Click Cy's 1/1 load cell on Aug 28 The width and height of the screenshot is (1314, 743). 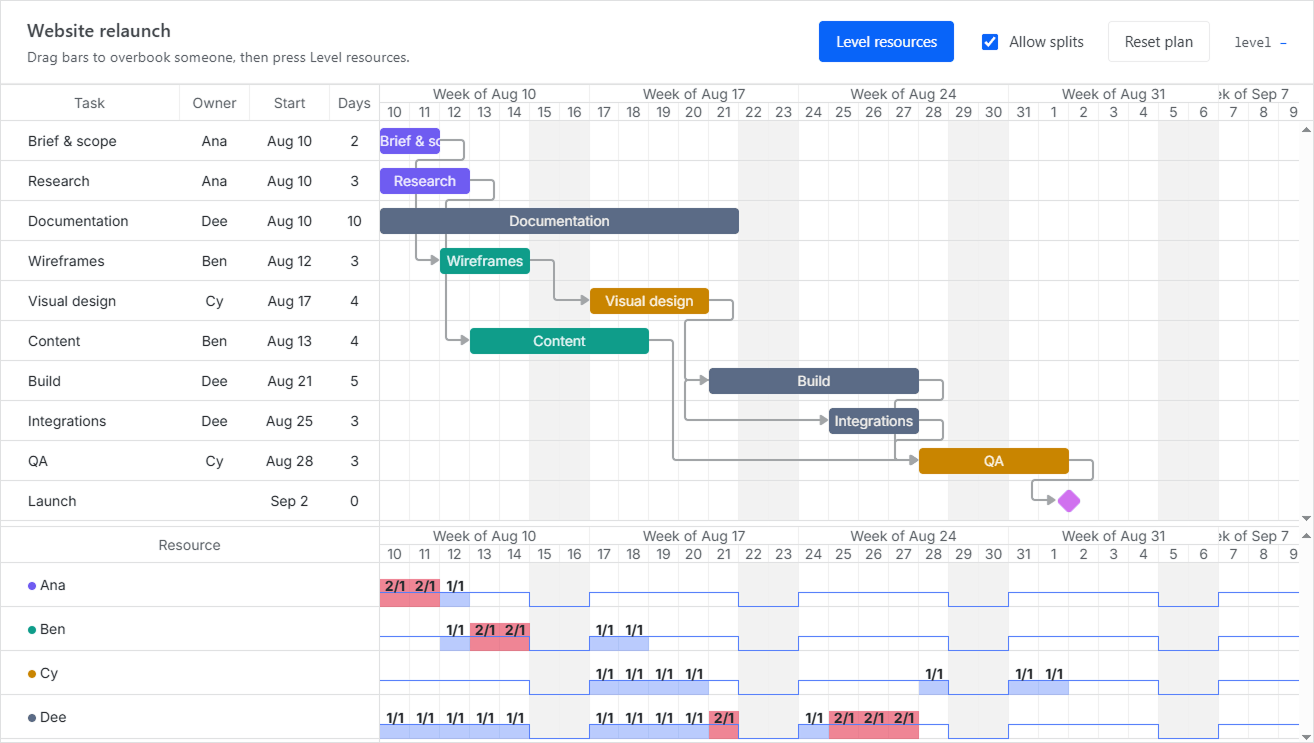(934, 680)
